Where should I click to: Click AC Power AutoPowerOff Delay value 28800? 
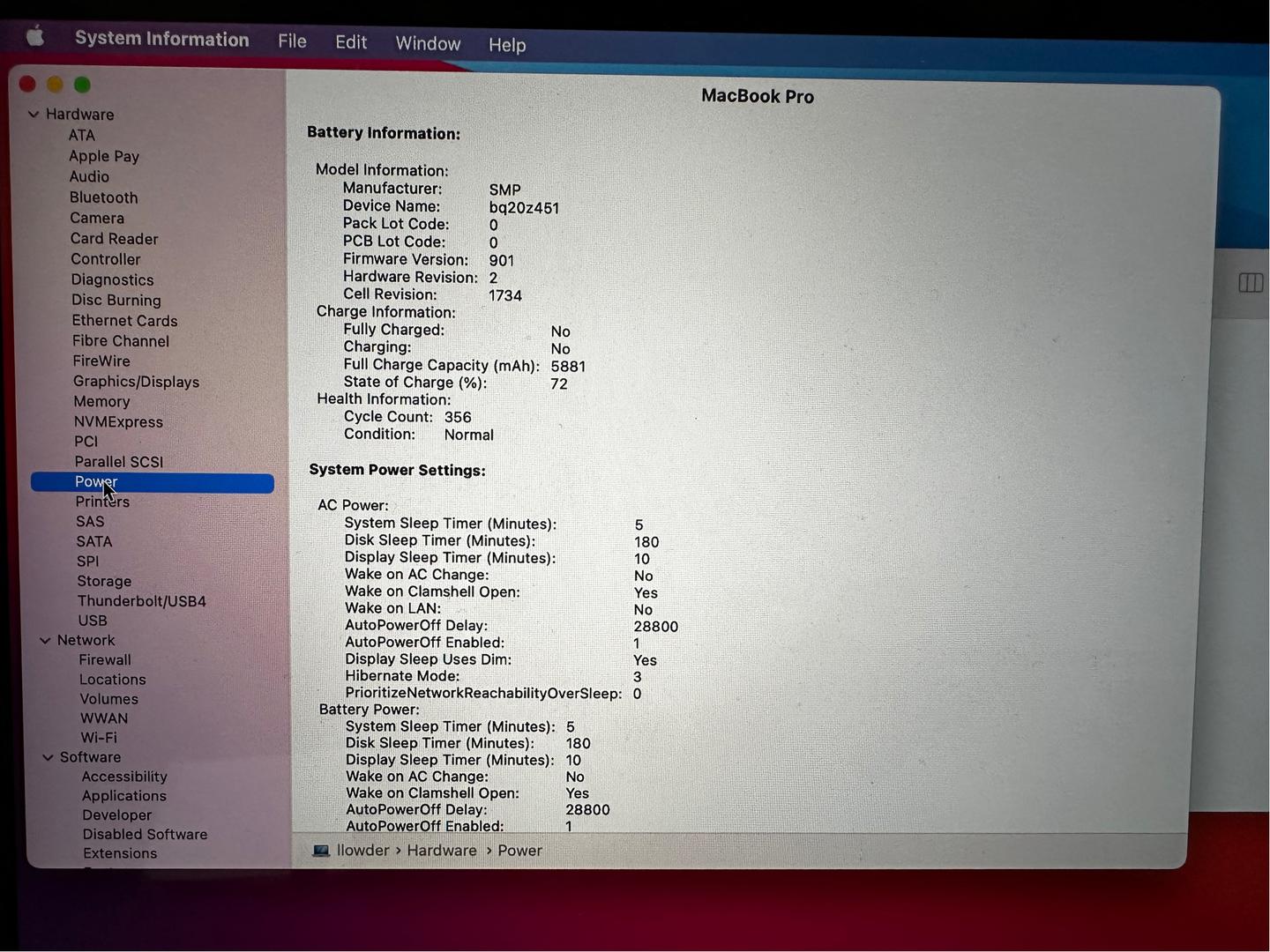656,627
